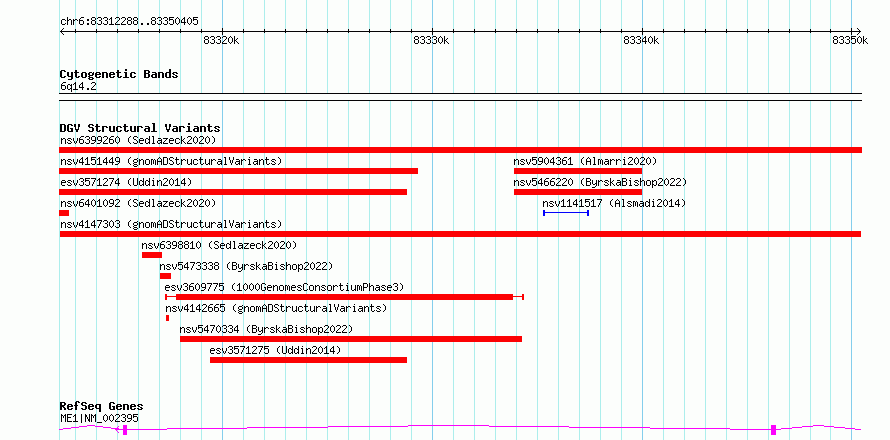890x440 pixels.
Task: Click the small red bar below nsv6398810
Action: [x=152, y=255]
